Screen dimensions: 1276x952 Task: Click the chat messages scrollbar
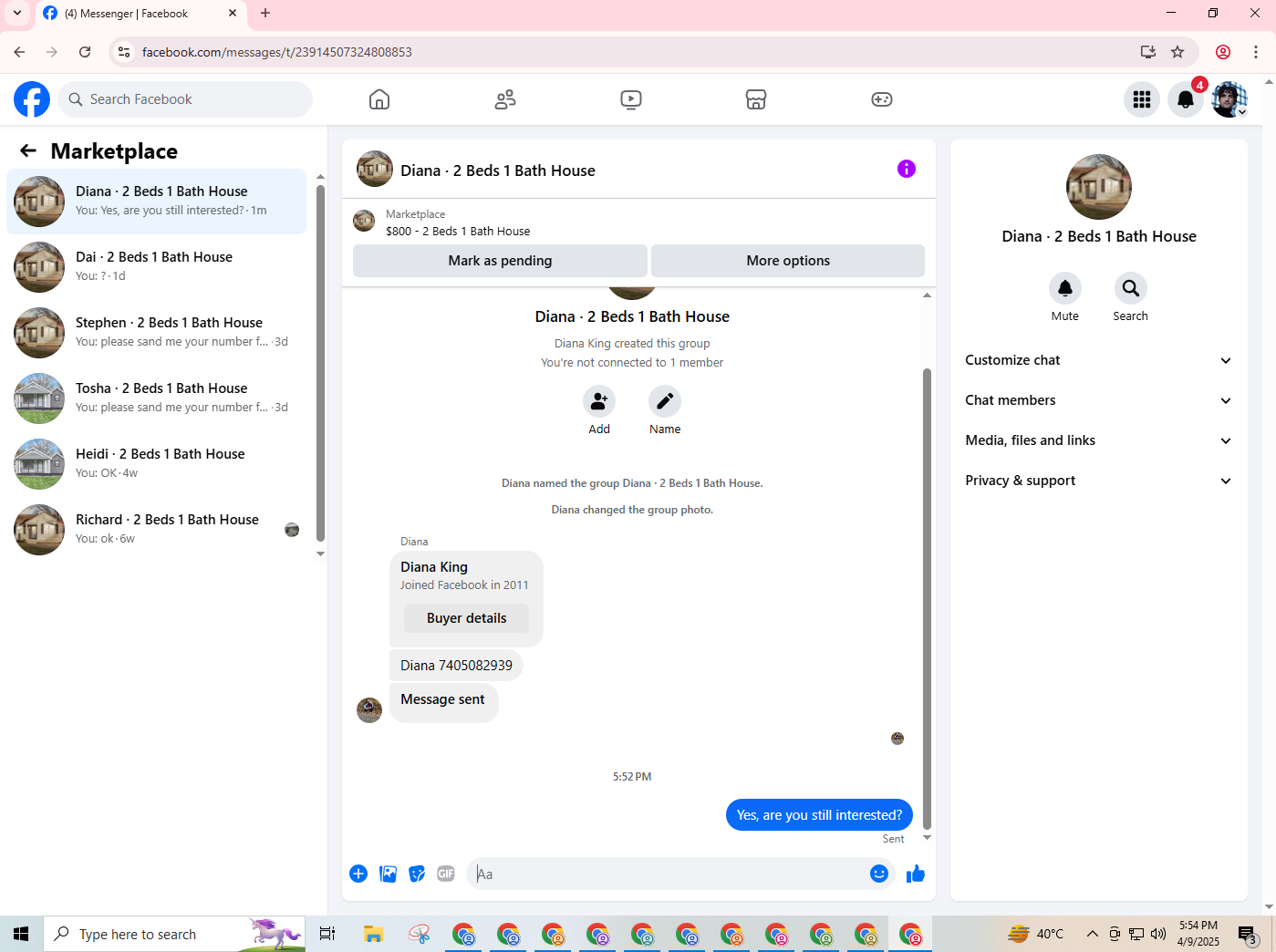click(x=927, y=598)
